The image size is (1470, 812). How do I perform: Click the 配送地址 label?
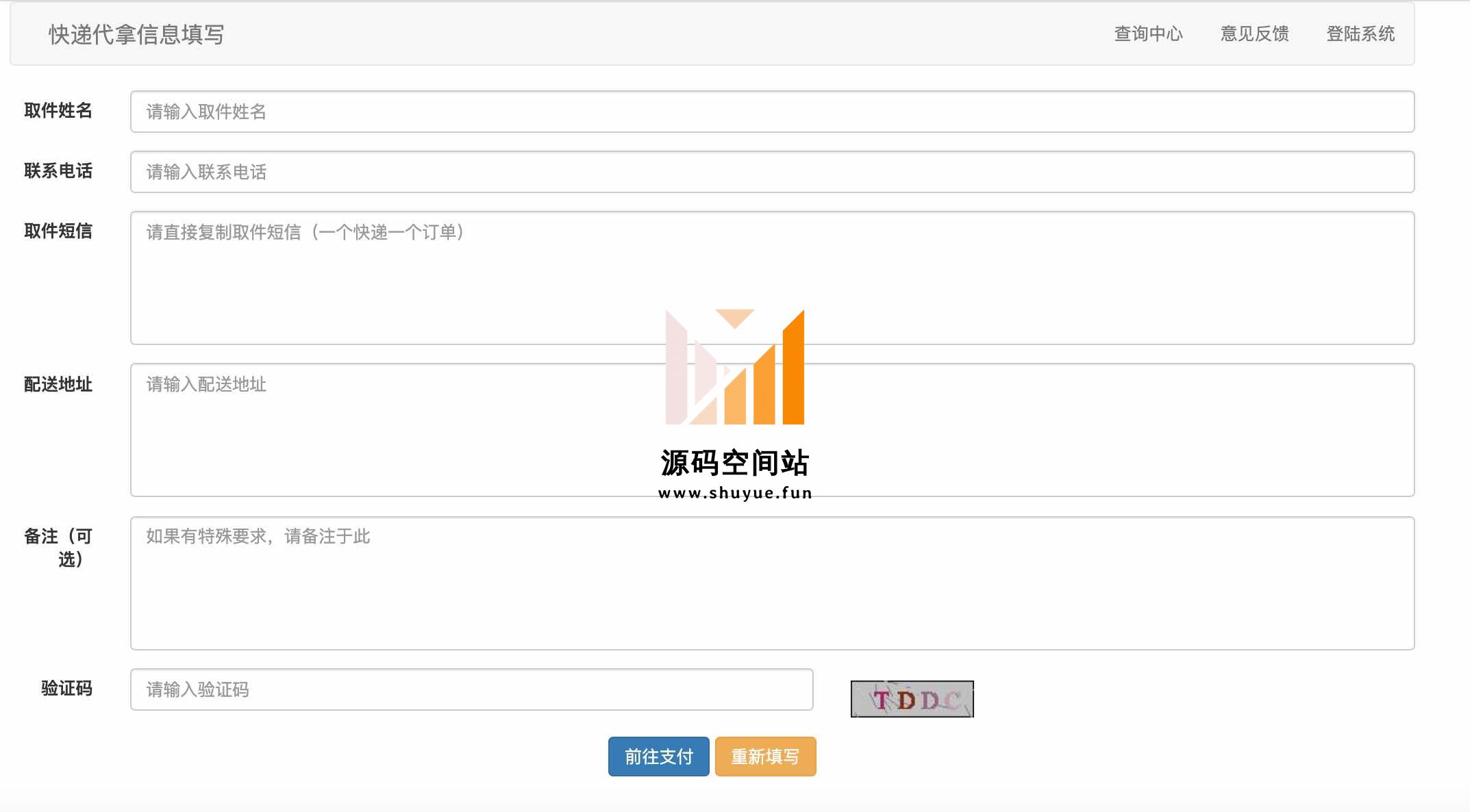(x=58, y=384)
